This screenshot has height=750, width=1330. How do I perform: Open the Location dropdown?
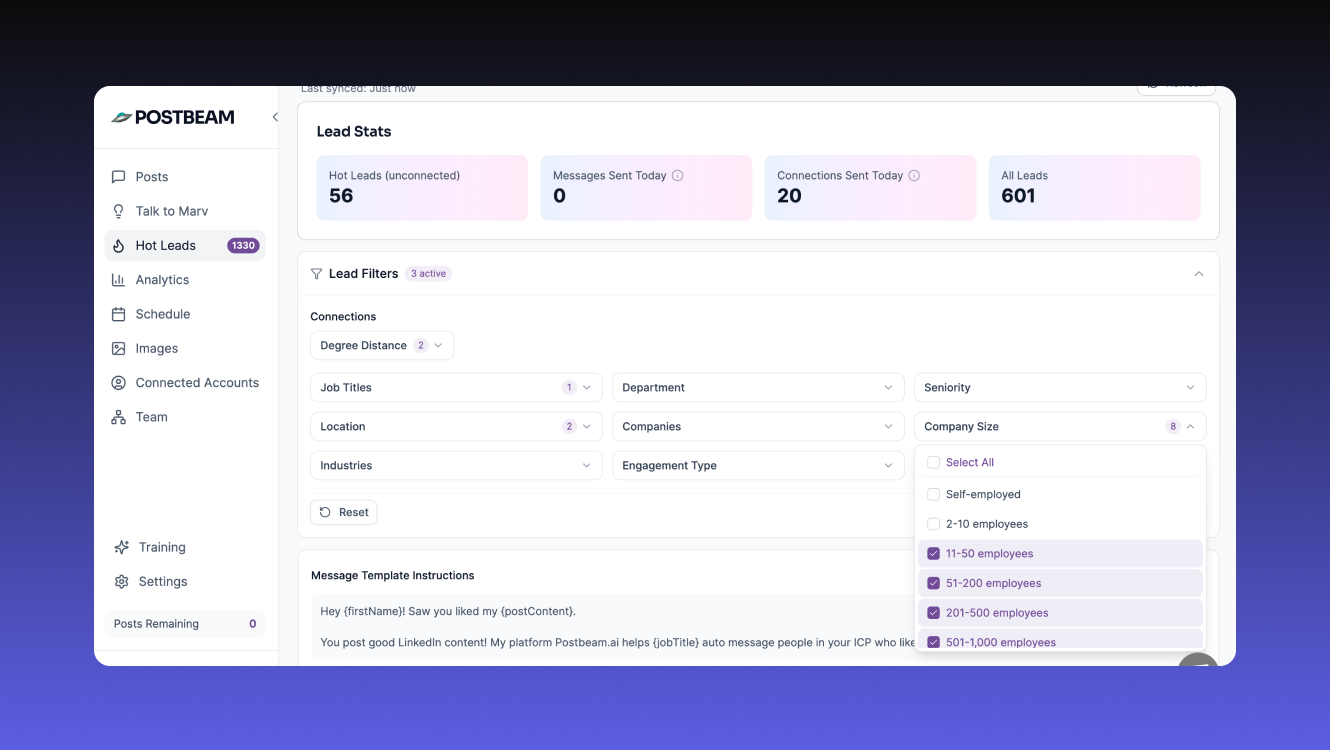(456, 427)
